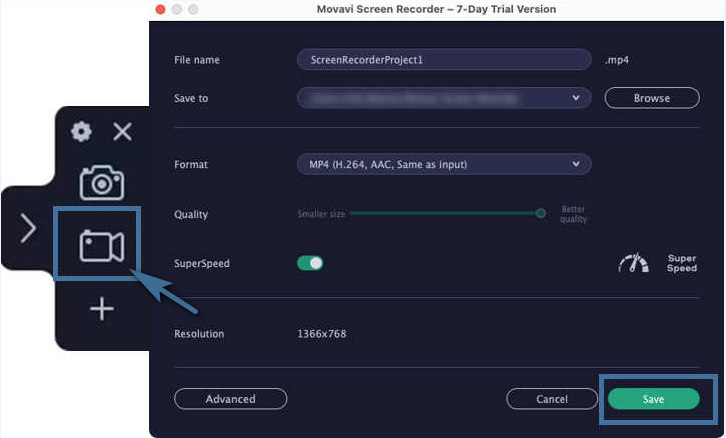Click the green Save button
This screenshot has width=726, height=438.
coord(653,399)
